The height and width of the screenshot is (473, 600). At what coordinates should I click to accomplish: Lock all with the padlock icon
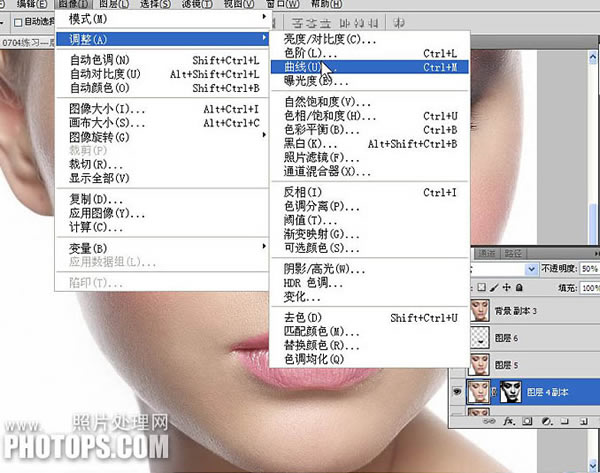(x=519, y=287)
